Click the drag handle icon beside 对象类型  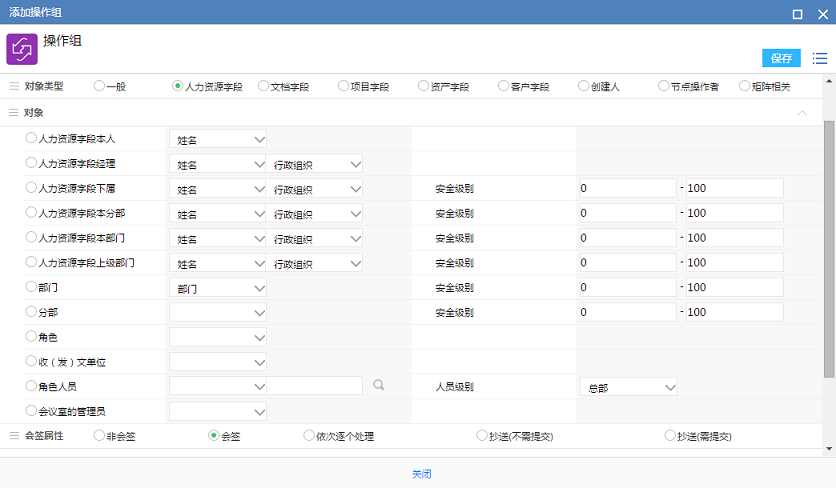[x=14, y=86]
